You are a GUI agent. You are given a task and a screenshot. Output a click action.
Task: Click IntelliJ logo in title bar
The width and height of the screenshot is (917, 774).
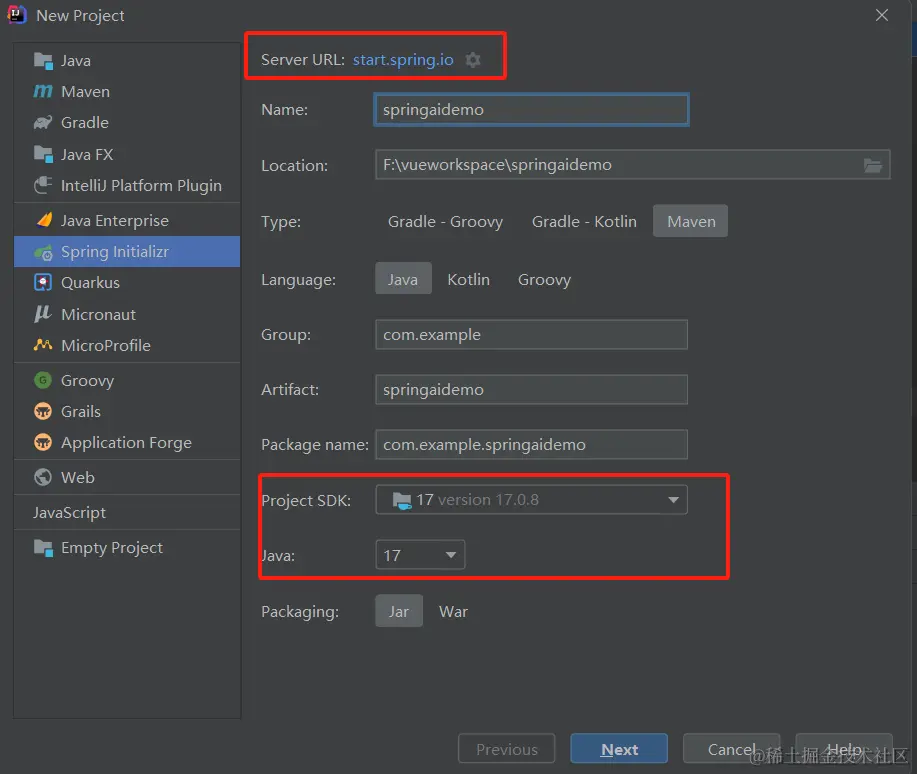click(17, 15)
